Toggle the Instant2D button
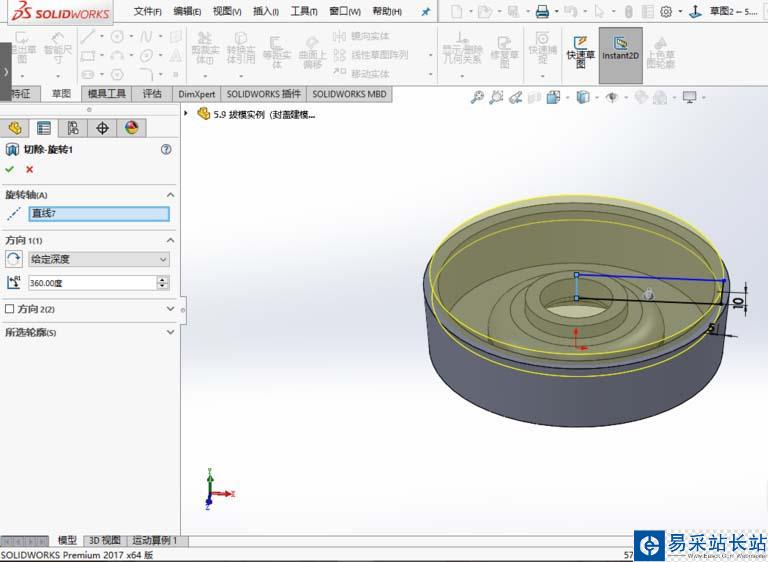768x562 pixels. pyautogui.click(x=621, y=55)
